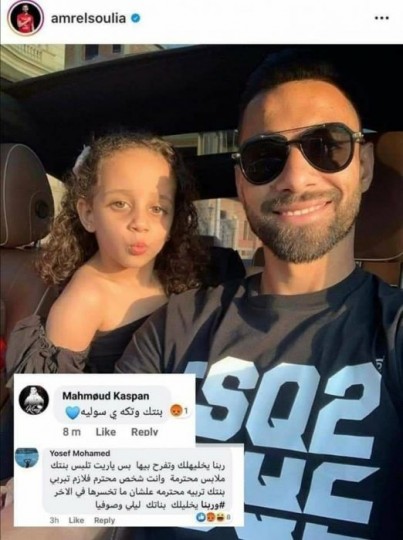Click the 3h comment timestamp
Viewport: 403px width, 540px height.
pyautogui.click(x=54, y=520)
